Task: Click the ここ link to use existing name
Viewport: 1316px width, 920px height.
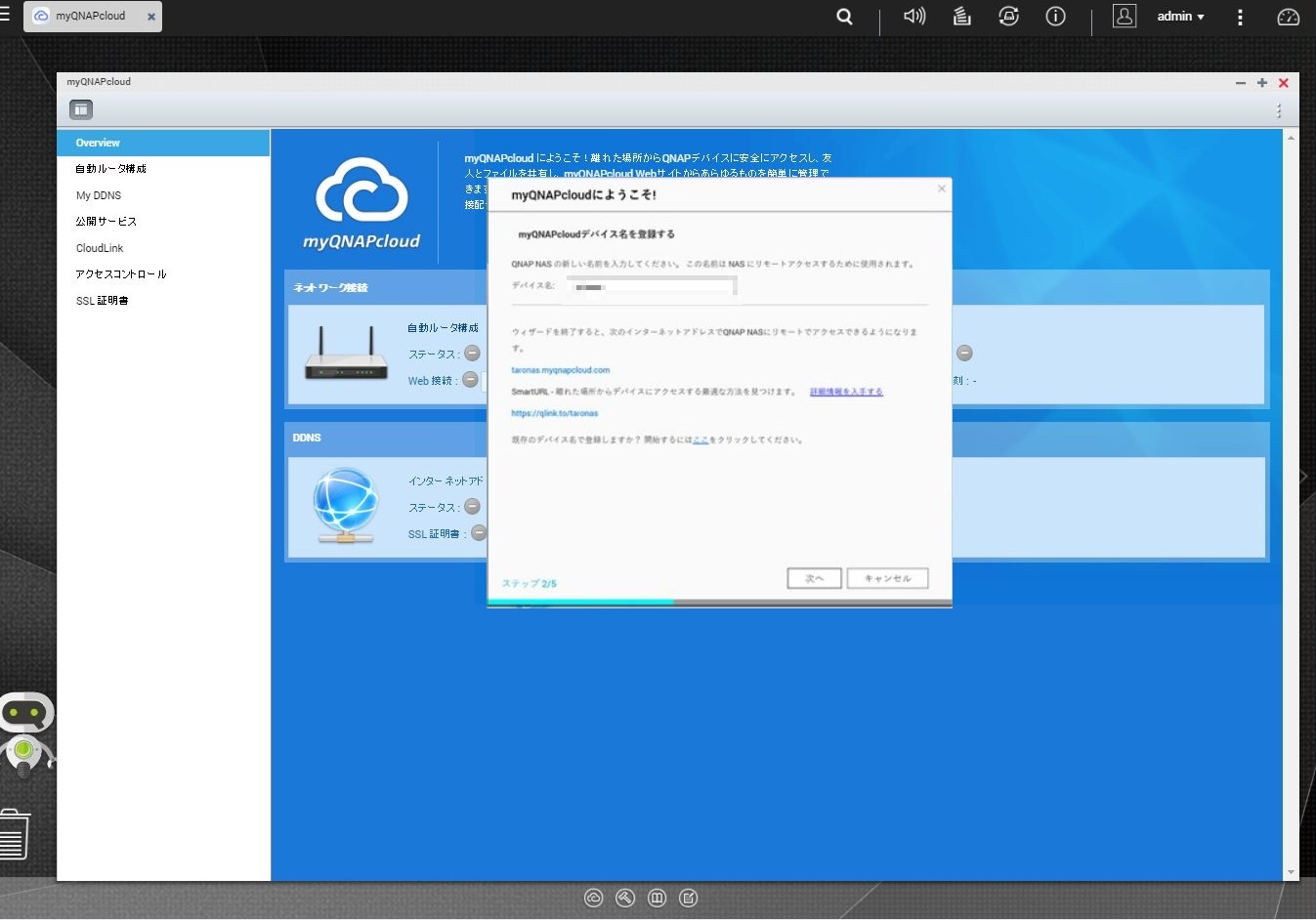Action: 700,439
